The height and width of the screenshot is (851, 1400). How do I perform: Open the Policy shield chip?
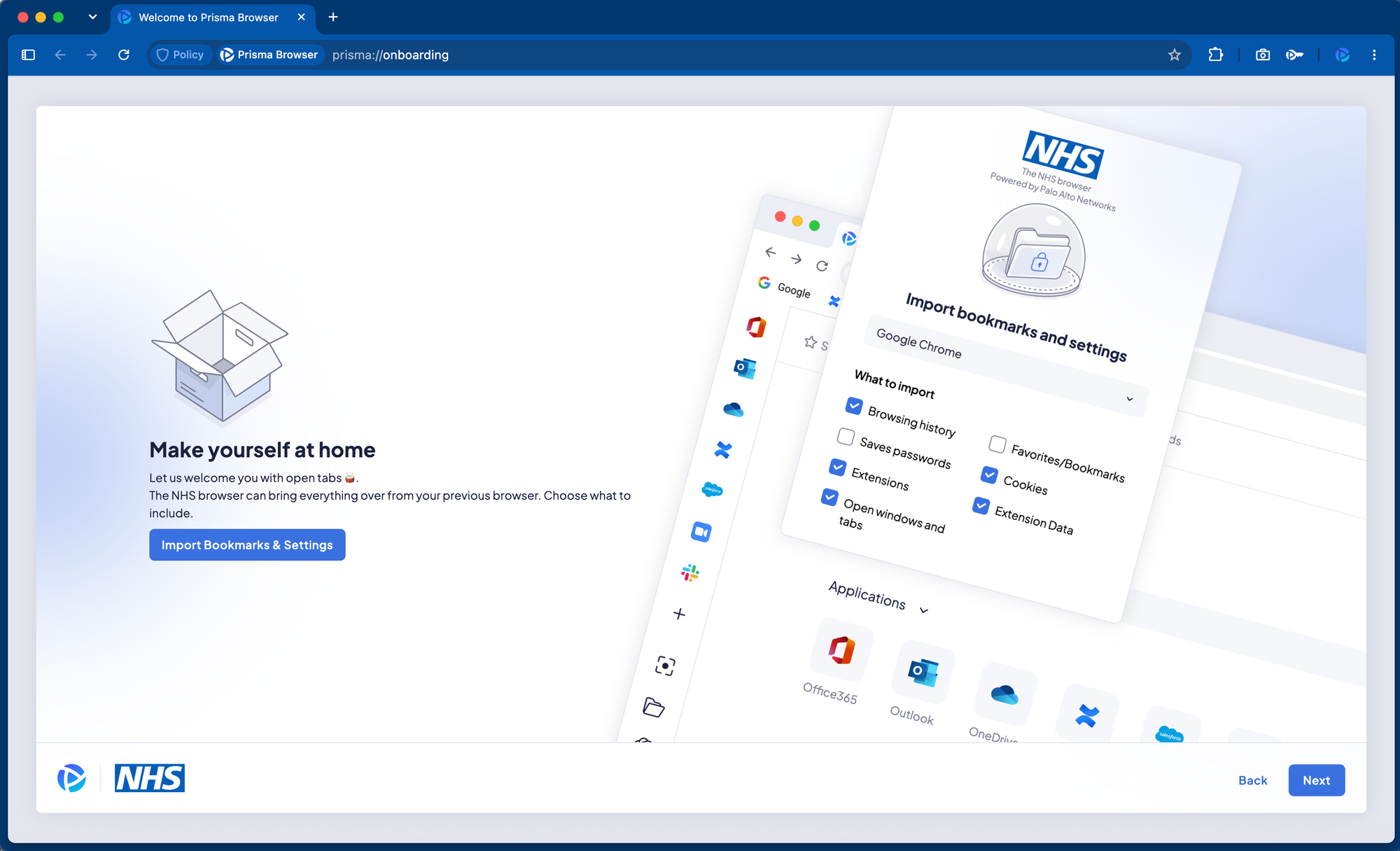pos(180,55)
